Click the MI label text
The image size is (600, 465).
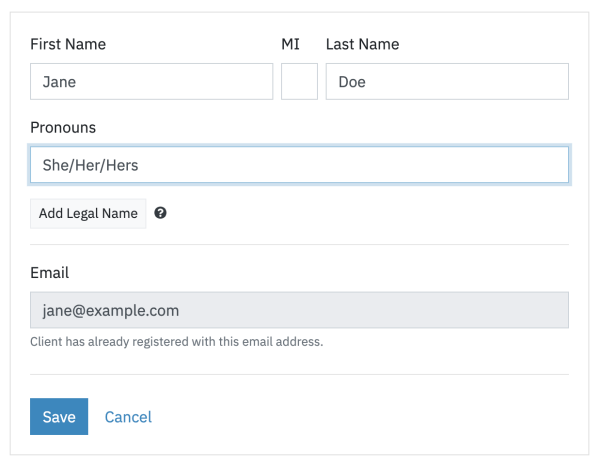click(x=290, y=44)
